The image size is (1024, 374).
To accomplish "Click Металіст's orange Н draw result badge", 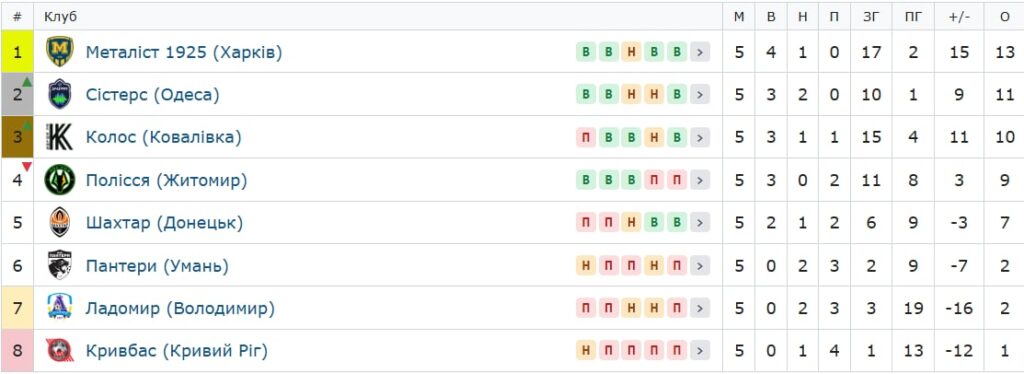I will (632, 52).
